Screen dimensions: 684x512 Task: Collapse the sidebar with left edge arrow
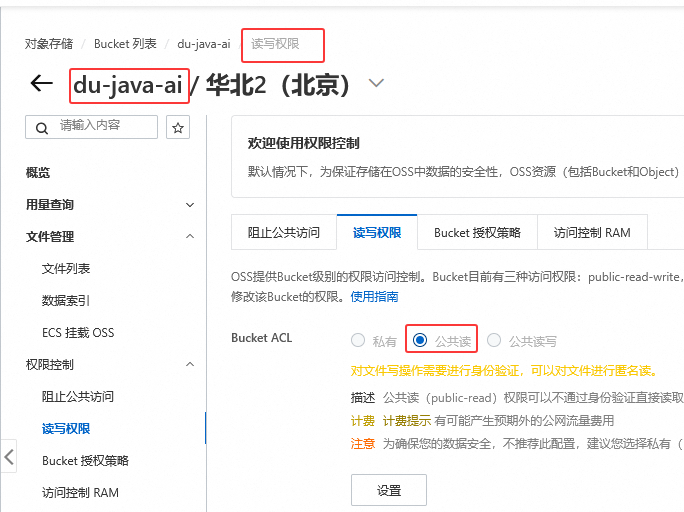(9, 458)
